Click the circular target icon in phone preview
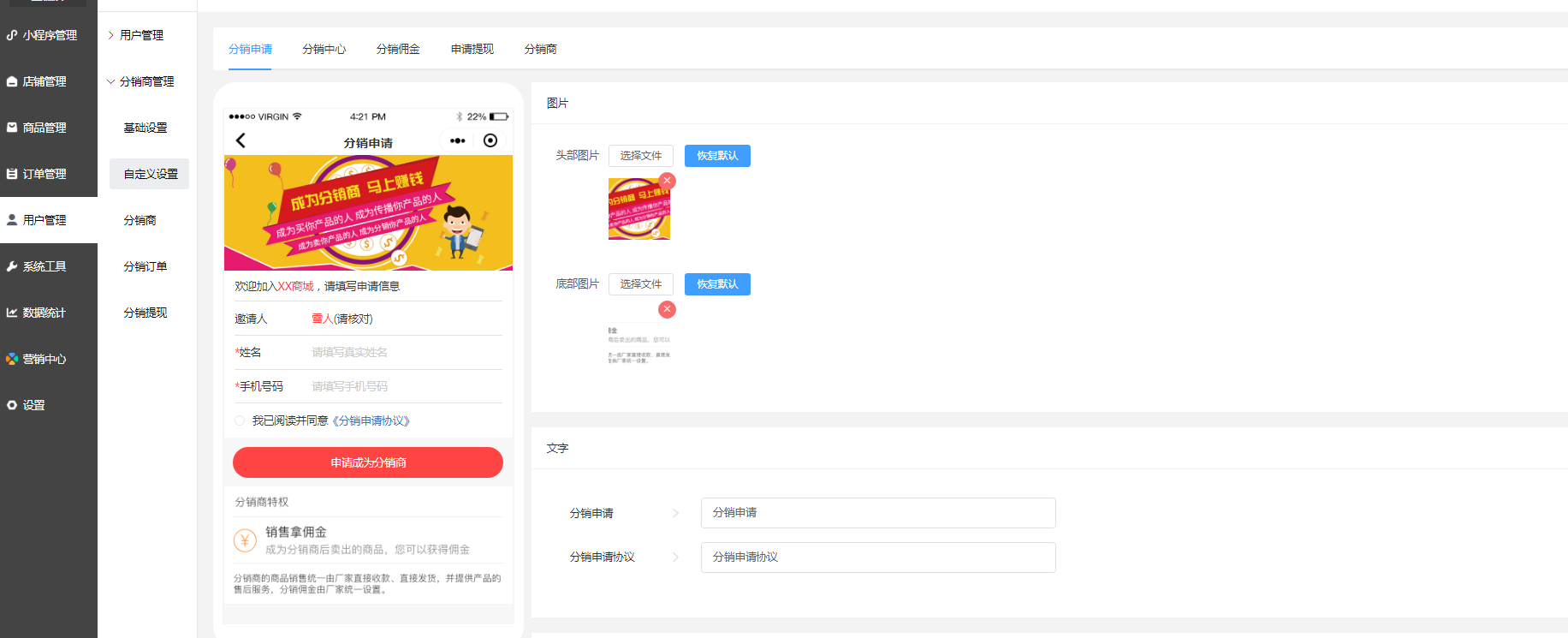The width and height of the screenshot is (1568, 638). coord(490,140)
